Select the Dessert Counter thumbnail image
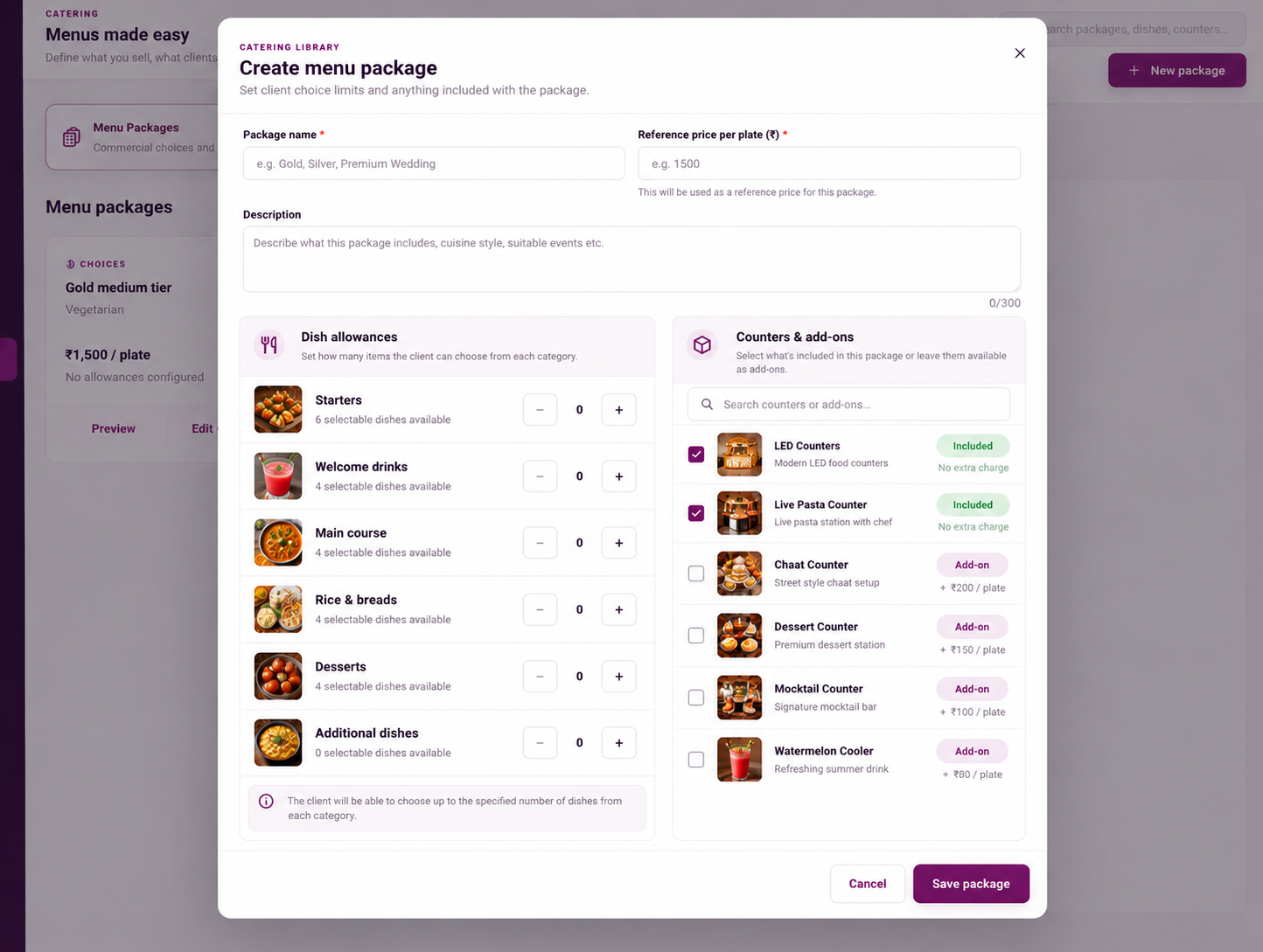 [x=739, y=636]
